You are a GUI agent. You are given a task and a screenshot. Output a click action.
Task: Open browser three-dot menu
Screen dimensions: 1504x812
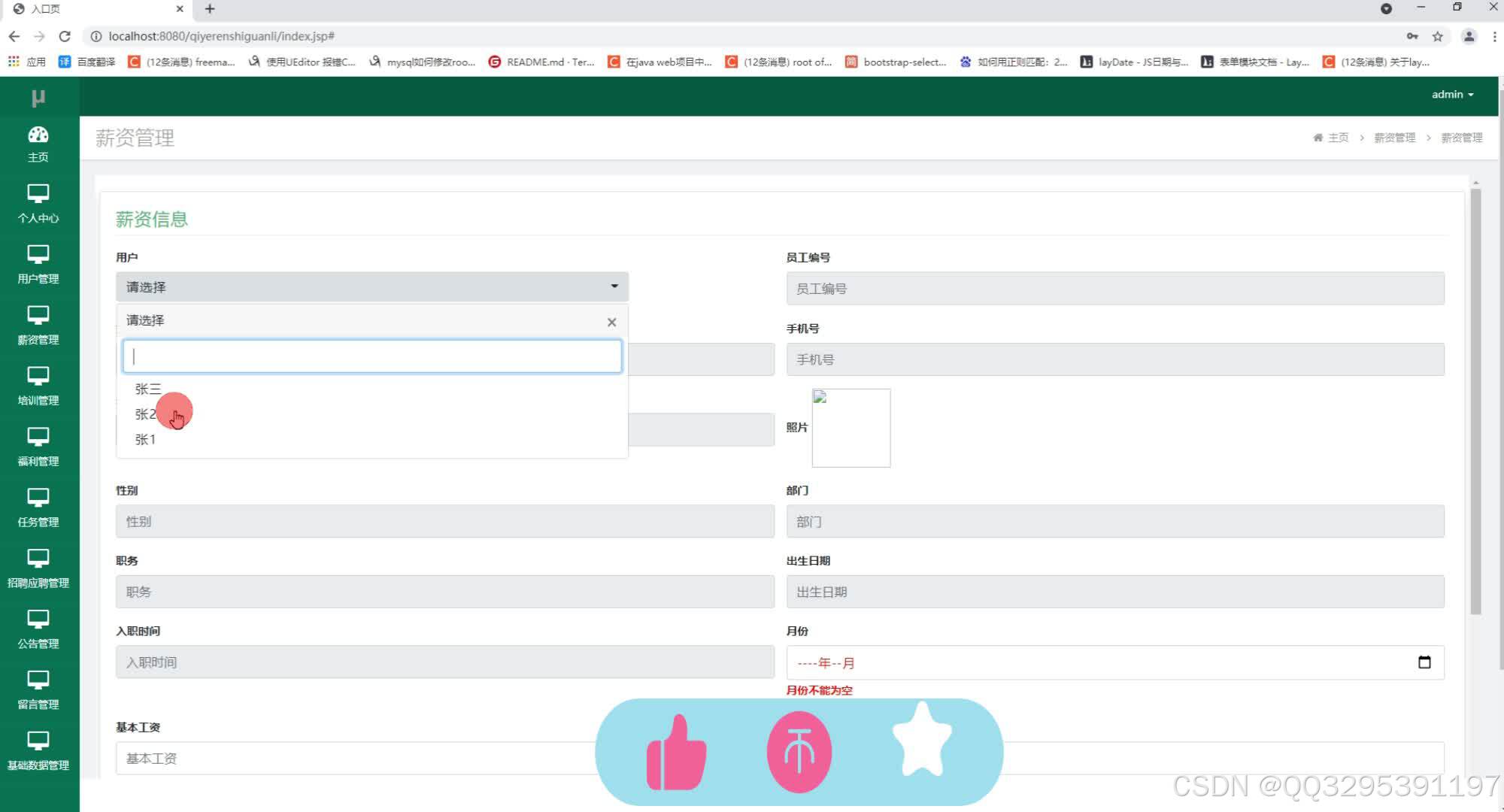point(1494,36)
